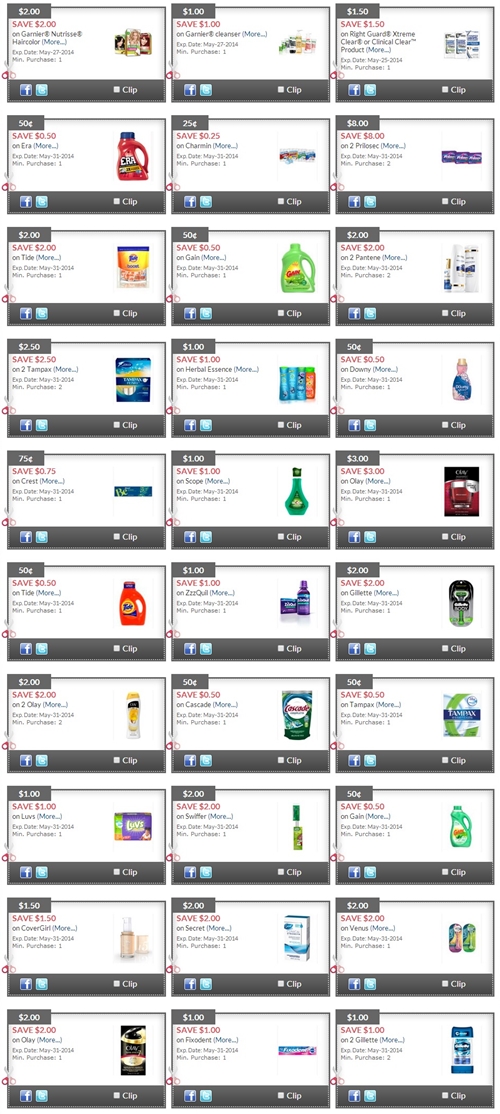Share the Prilosec coupon on Facebook
The height and width of the screenshot is (1114, 500).
(354, 202)
